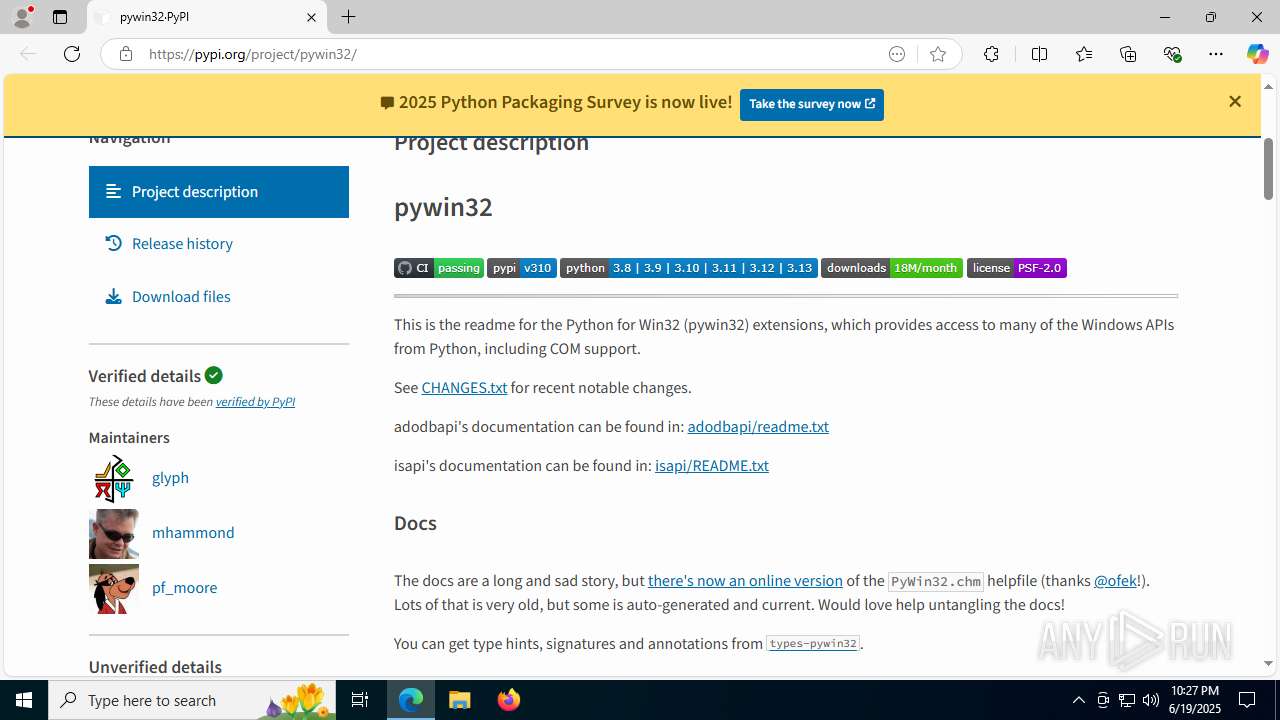
Task: Open the Windows Start menu
Action: (24, 700)
